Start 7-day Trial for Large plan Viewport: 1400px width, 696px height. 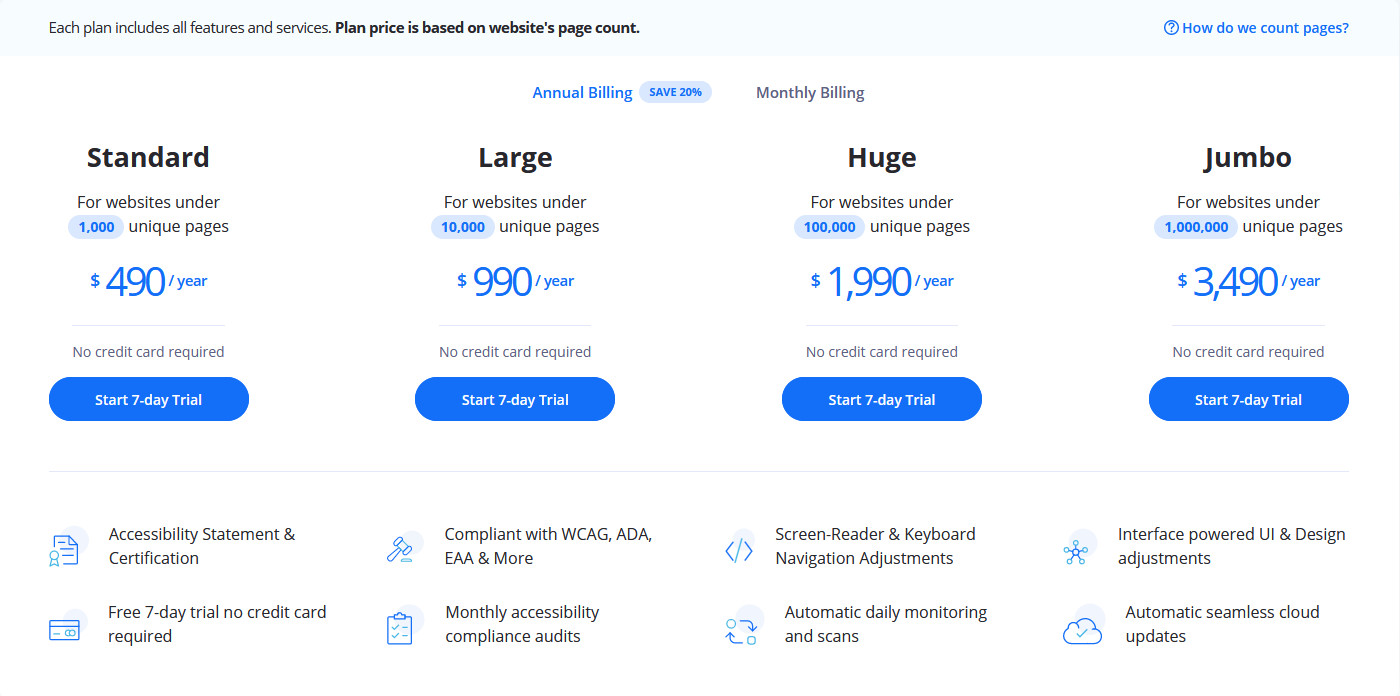[515, 399]
